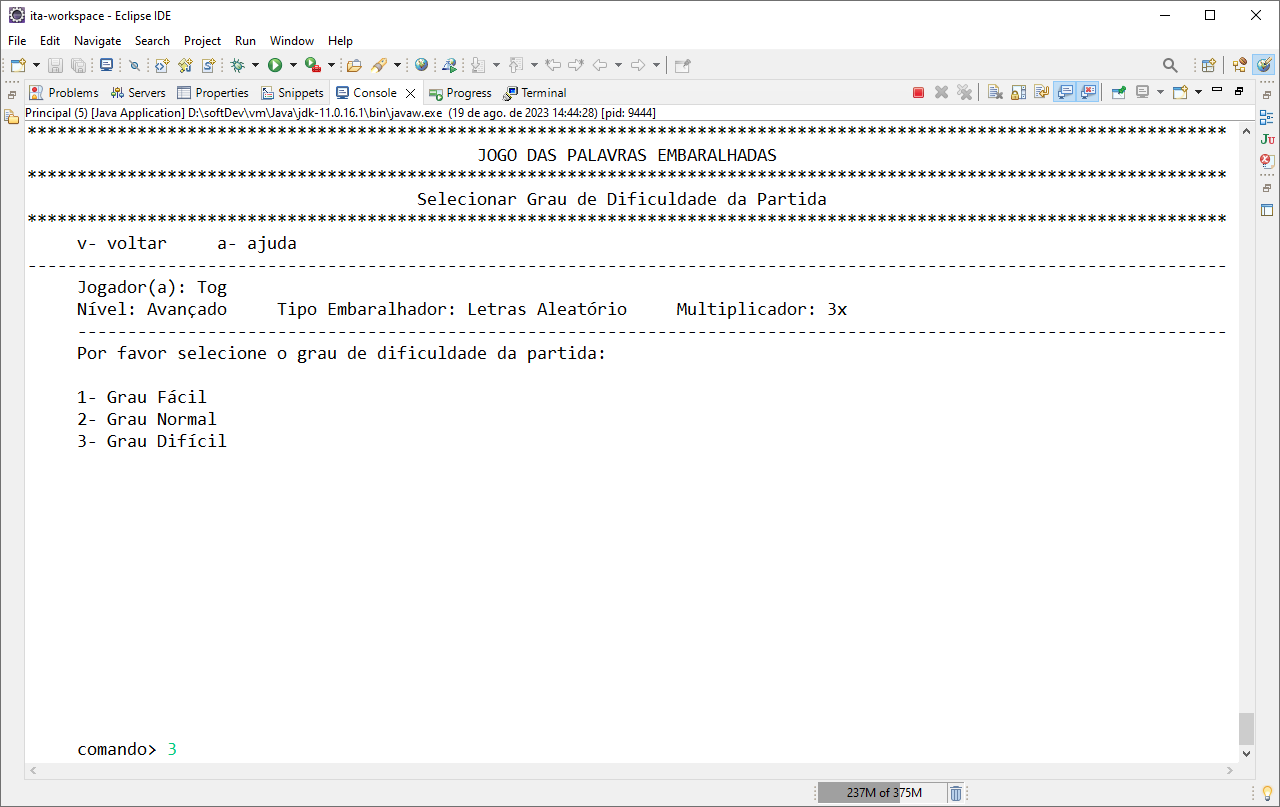The height and width of the screenshot is (807, 1280).
Task: Toggle Show Console on Standard Error
Action: pyautogui.click(x=1088, y=92)
